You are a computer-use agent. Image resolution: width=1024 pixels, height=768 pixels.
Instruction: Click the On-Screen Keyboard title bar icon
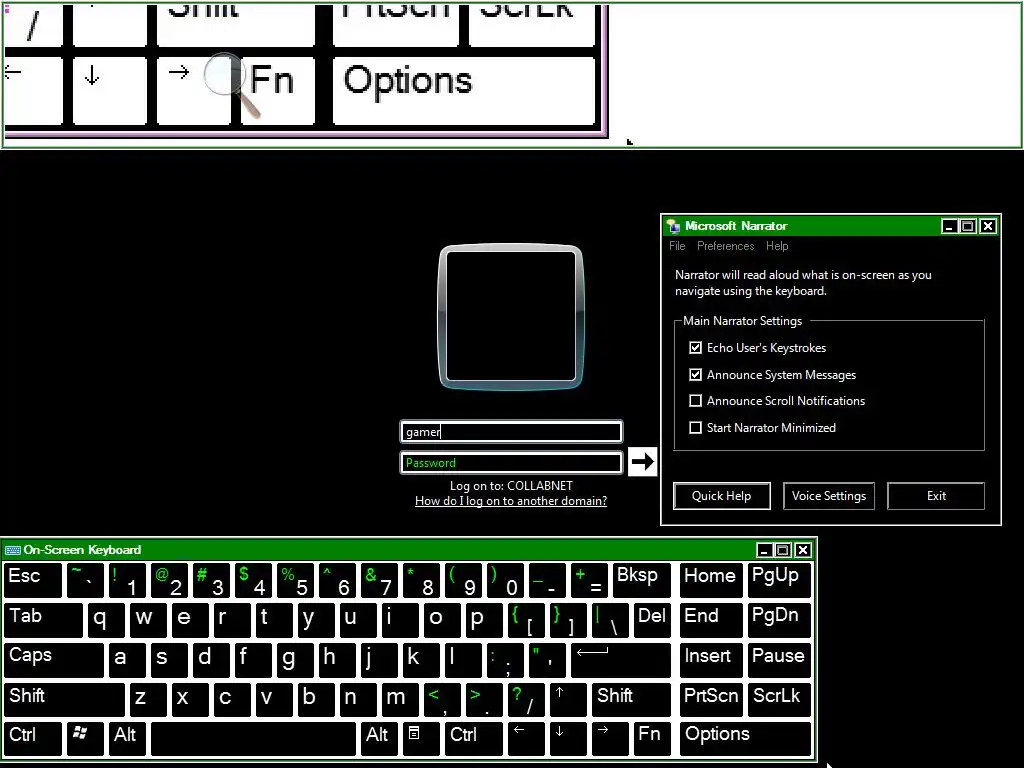pos(12,550)
